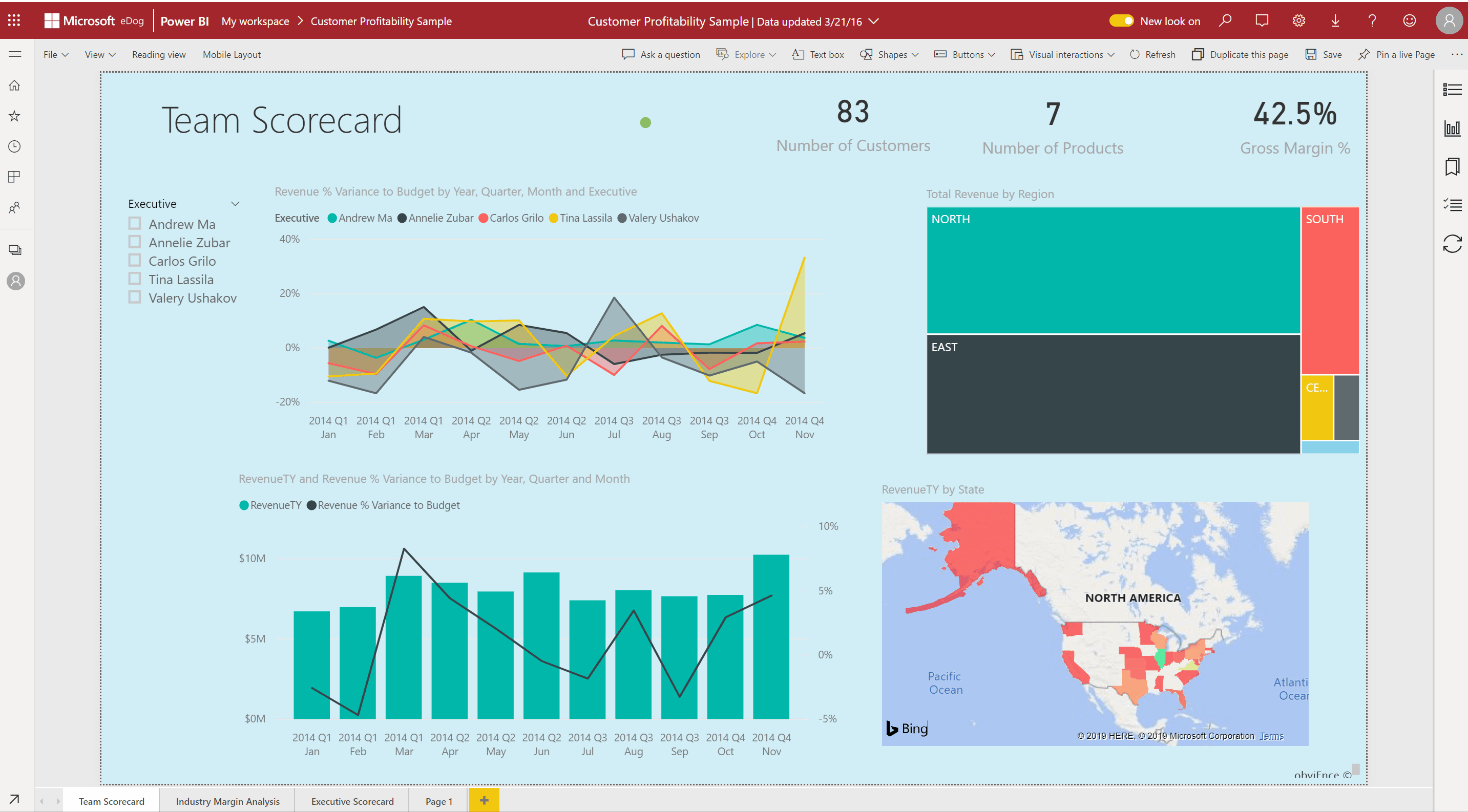The image size is (1468, 812).
Task: Click the Refresh button
Action: tap(1152, 55)
